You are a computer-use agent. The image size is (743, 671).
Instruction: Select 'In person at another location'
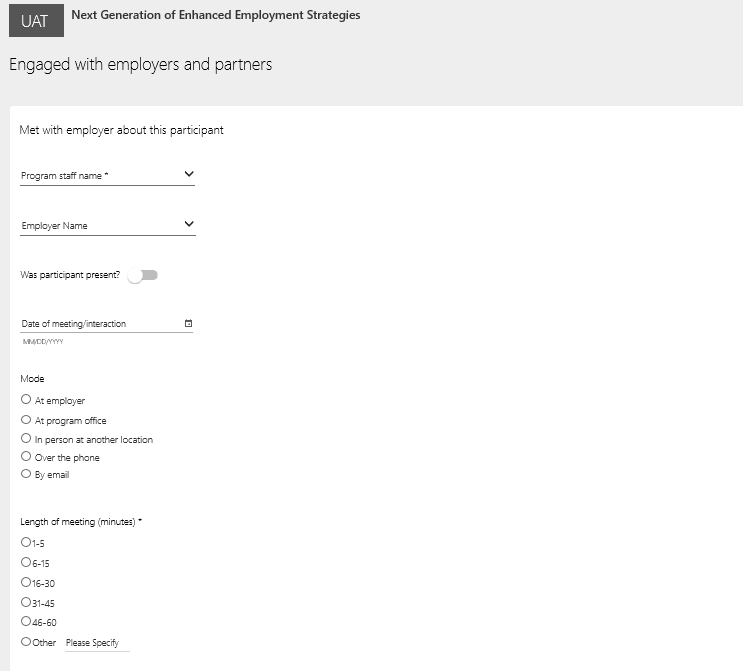(26, 439)
